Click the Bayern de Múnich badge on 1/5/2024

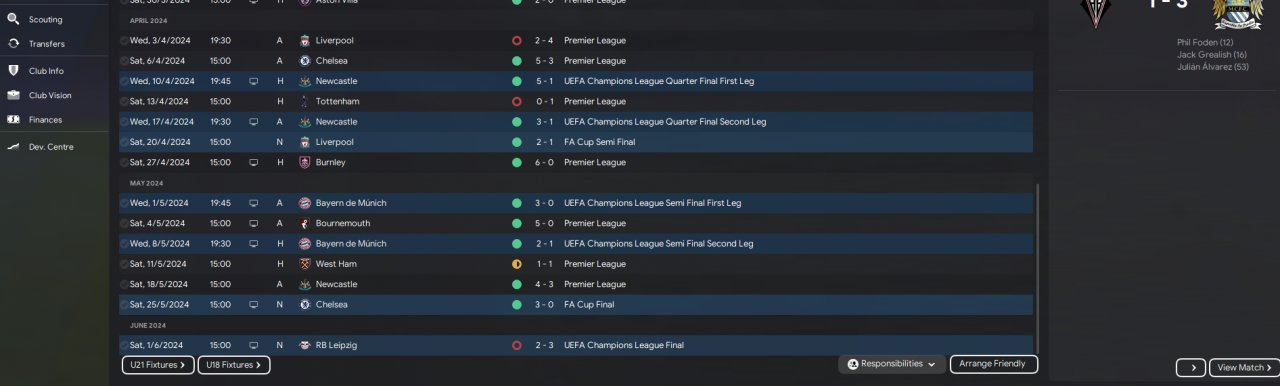click(x=305, y=203)
